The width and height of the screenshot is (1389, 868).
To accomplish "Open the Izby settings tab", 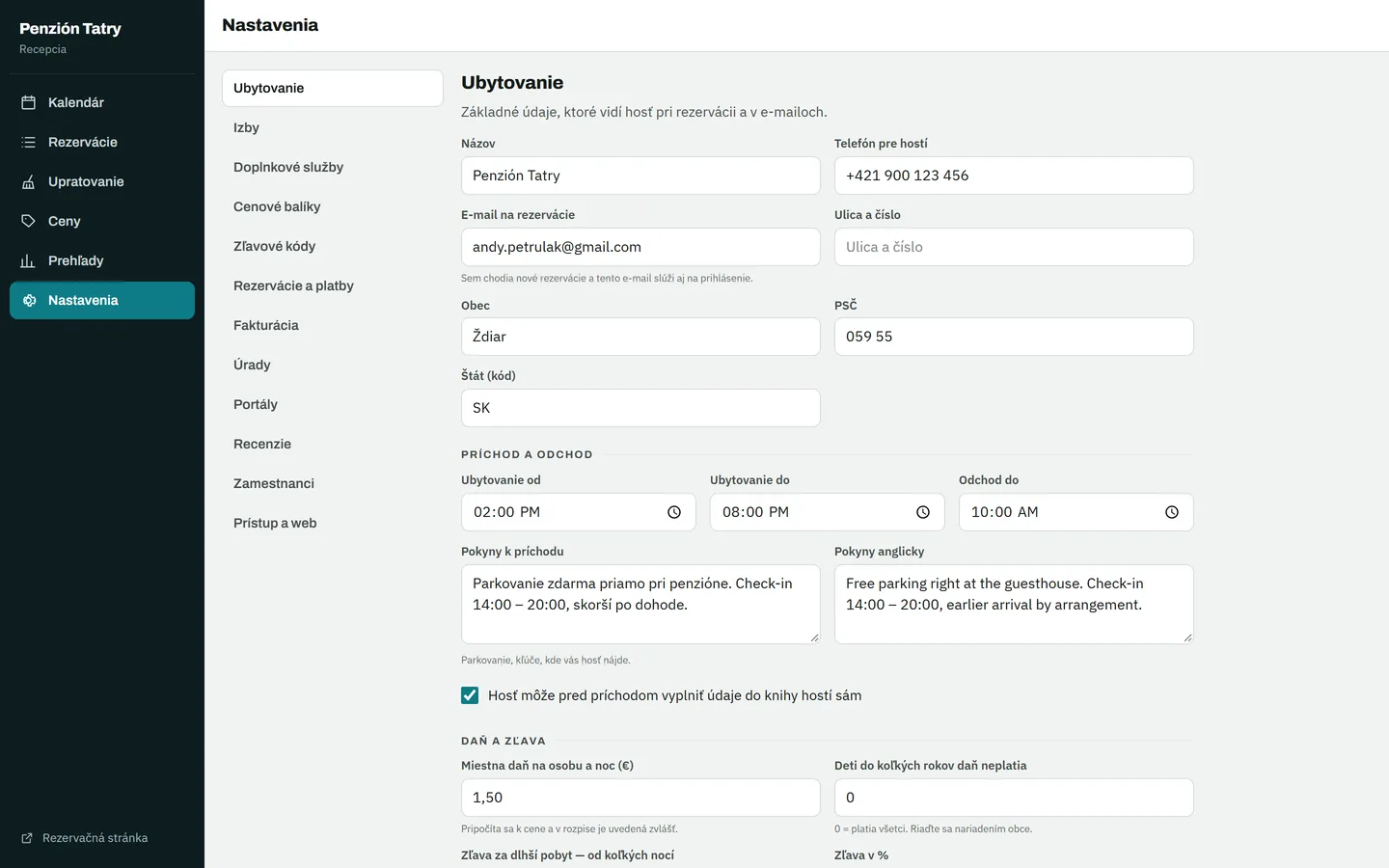I will pos(333,127).
